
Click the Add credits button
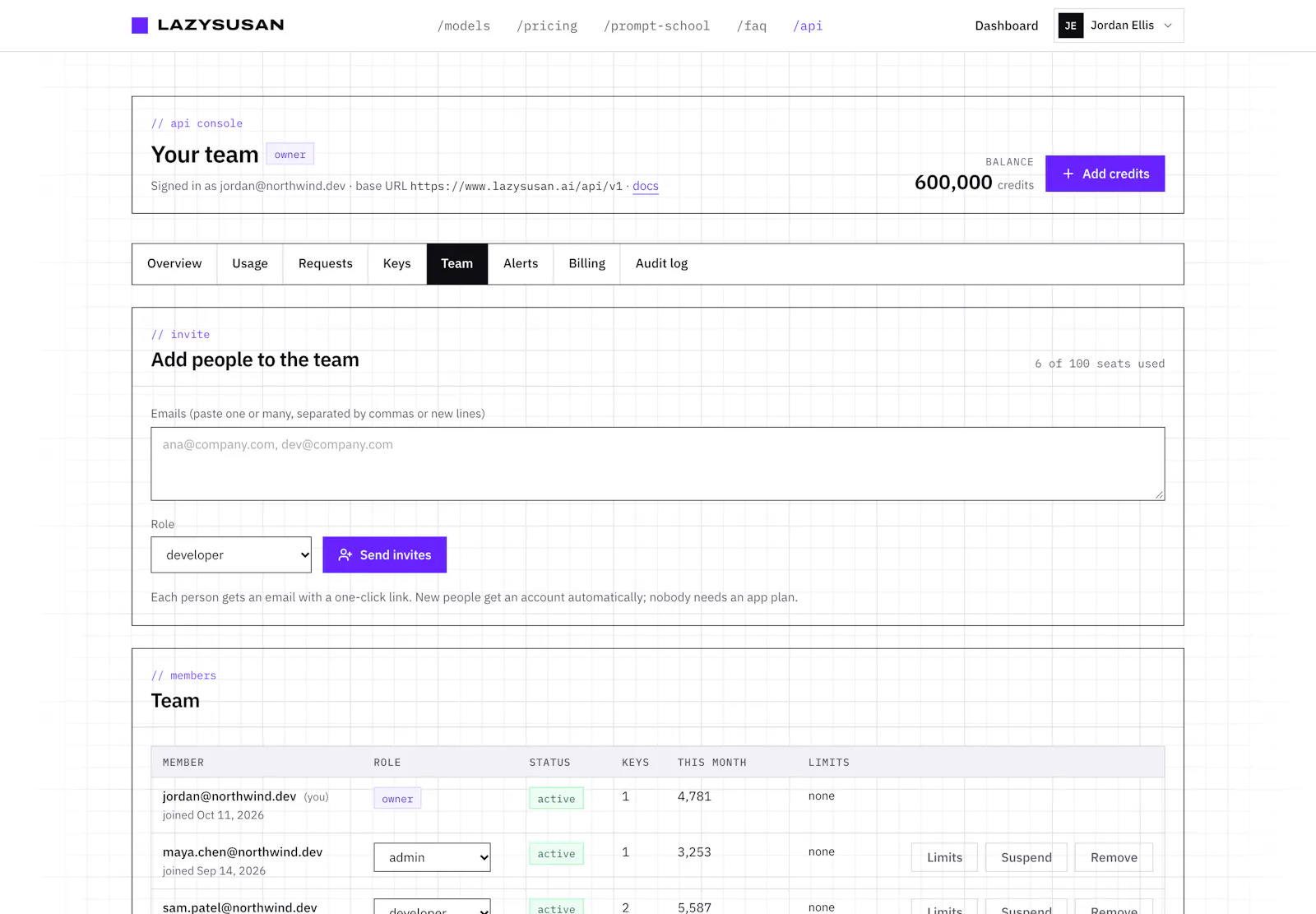1105,174
